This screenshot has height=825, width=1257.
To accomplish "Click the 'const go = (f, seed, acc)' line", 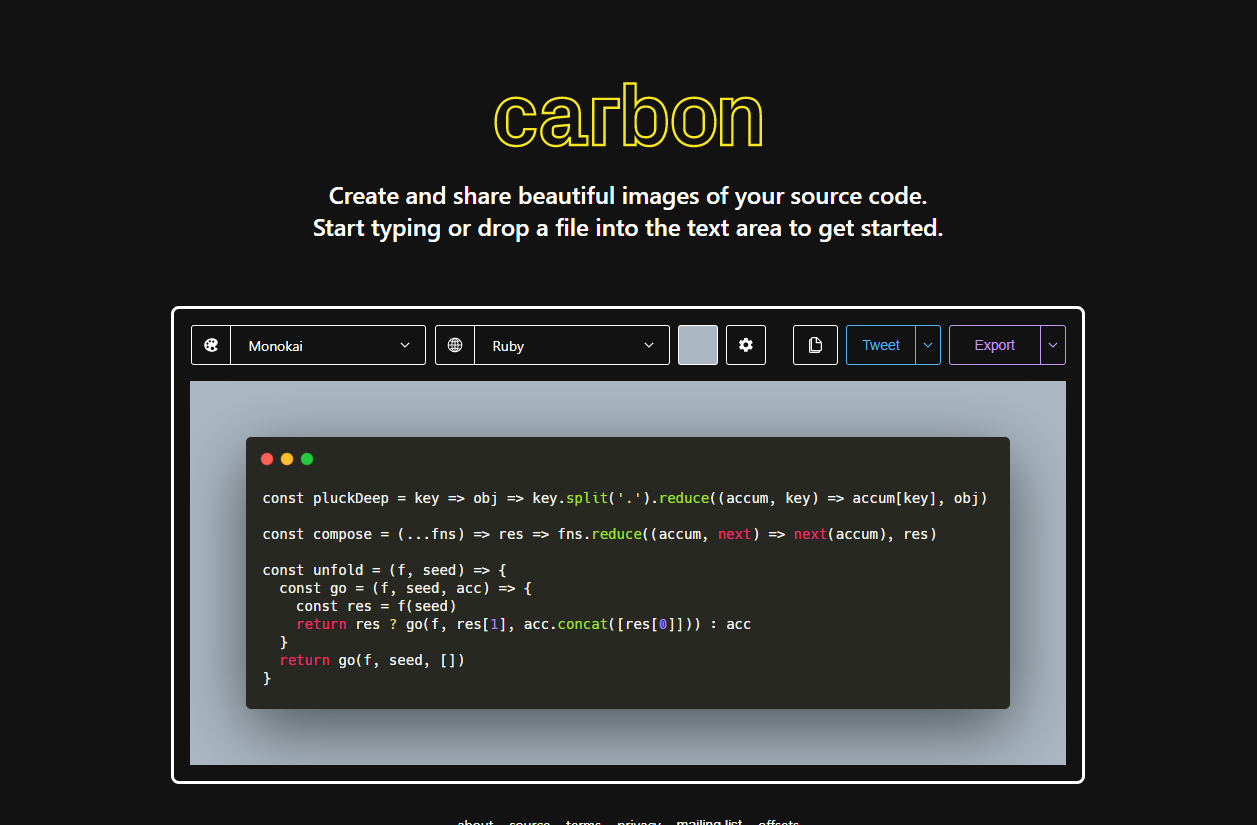I will pyautogui.click(x=406, y=588).
